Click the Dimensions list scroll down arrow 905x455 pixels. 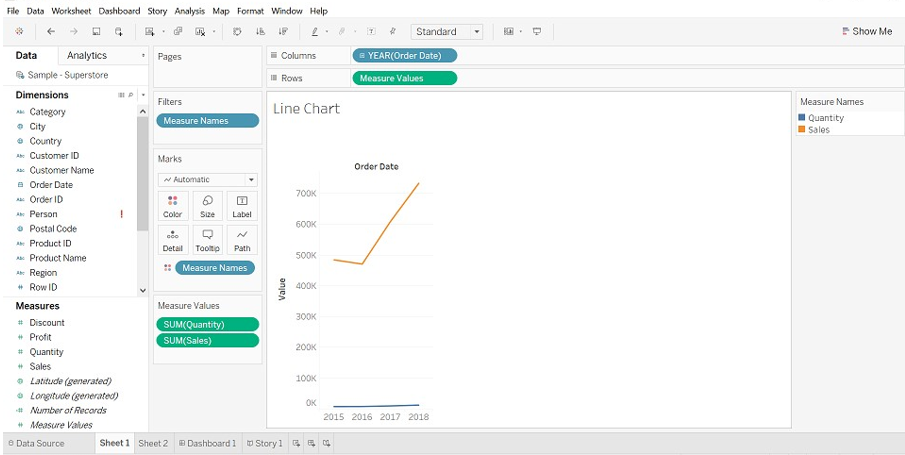(x=143, y=290)
